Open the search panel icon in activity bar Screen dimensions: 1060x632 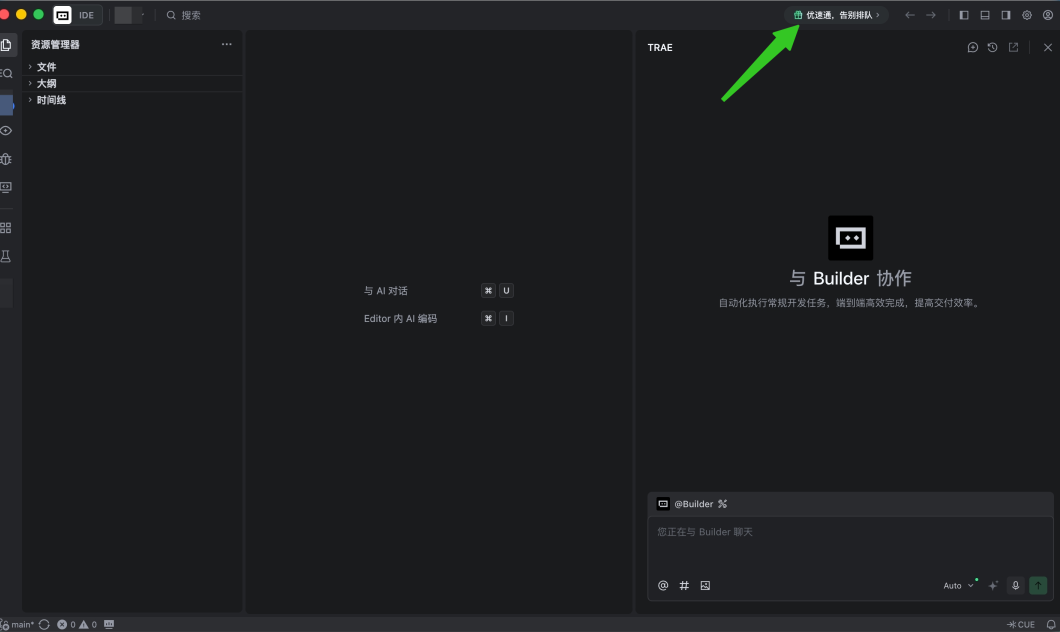6,73
